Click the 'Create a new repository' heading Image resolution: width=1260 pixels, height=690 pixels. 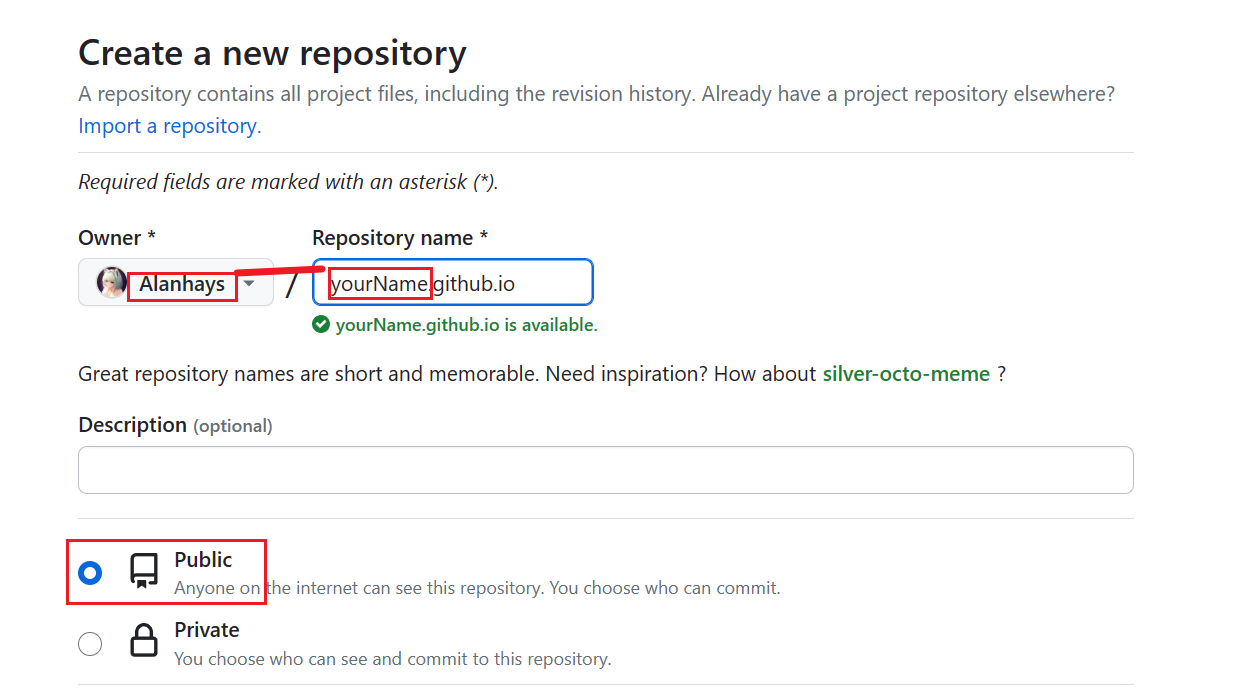pos(272,53)
